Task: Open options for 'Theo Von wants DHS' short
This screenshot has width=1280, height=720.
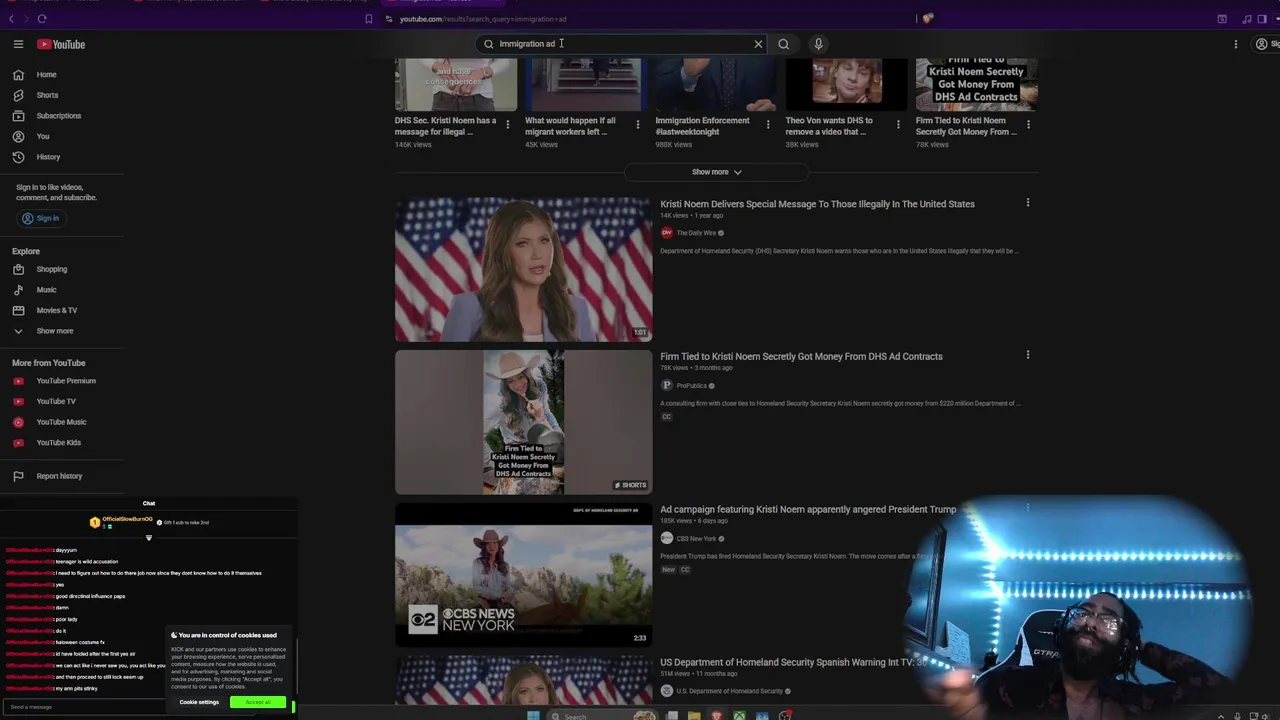Action: (898, 125)
